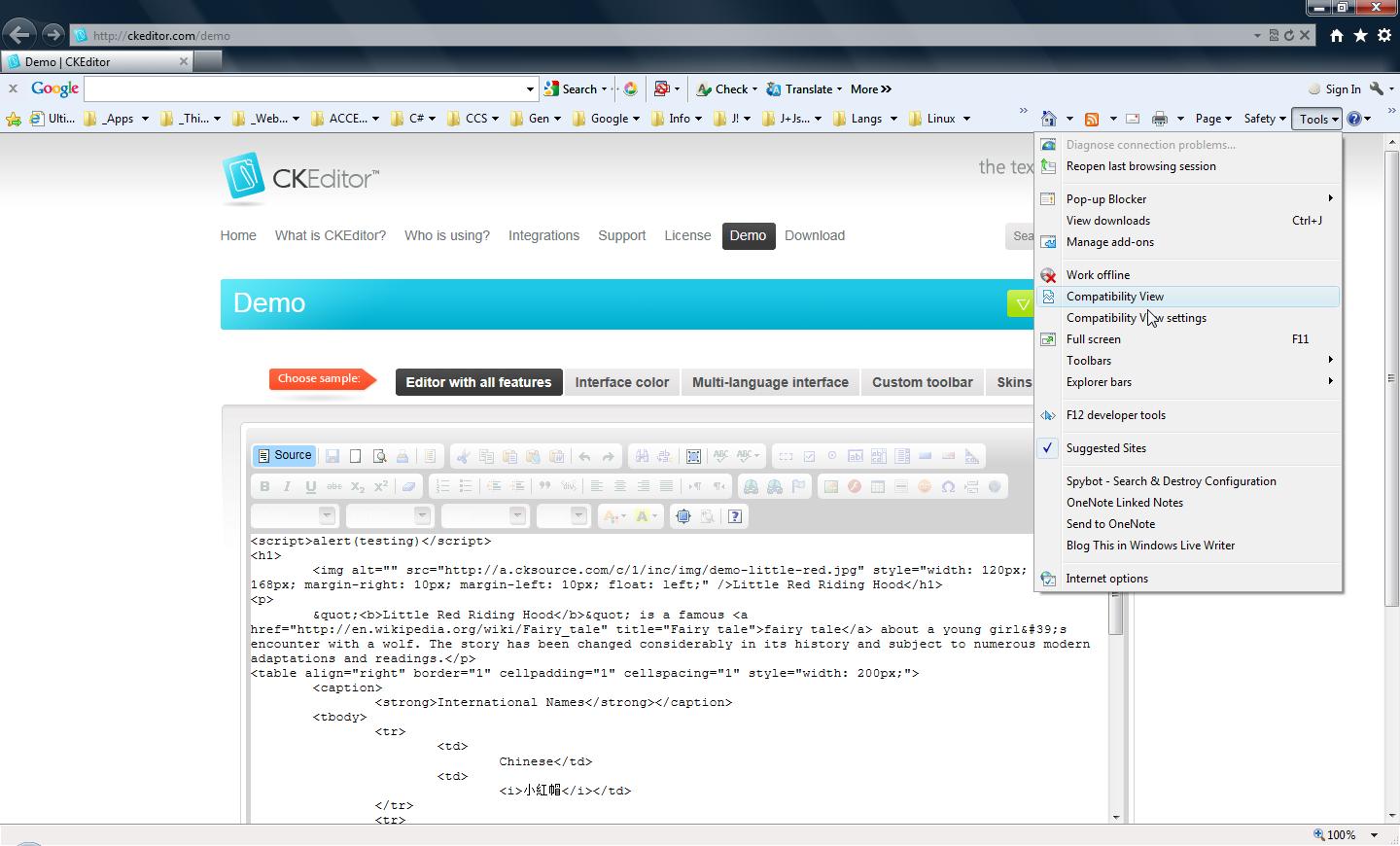
Task: Maximize the CKEditor editing area
Action: 683,516
